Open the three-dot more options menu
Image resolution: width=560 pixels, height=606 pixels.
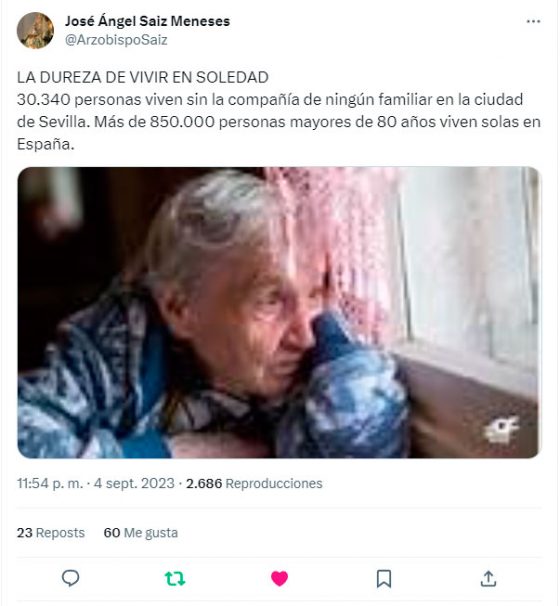[533, 22]
